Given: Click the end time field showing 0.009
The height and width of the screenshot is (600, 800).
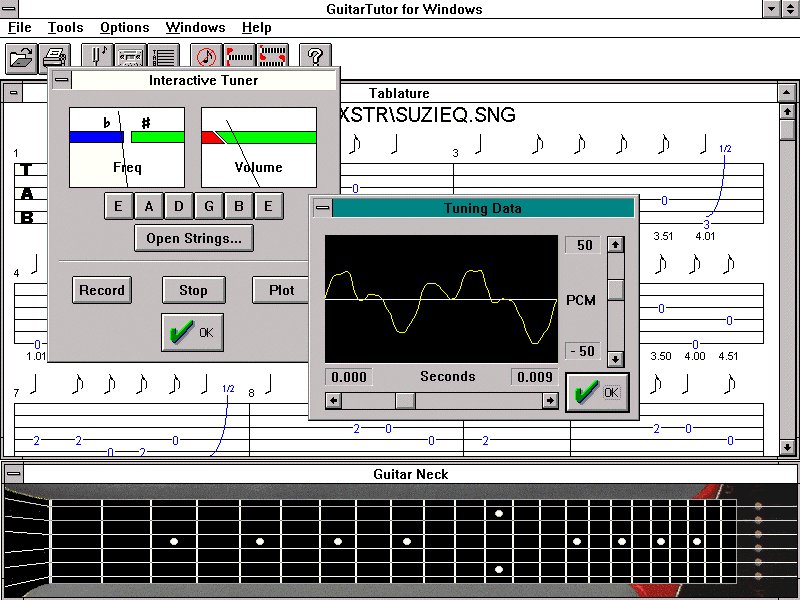Looking at the screenshot, I should [535, 377].
